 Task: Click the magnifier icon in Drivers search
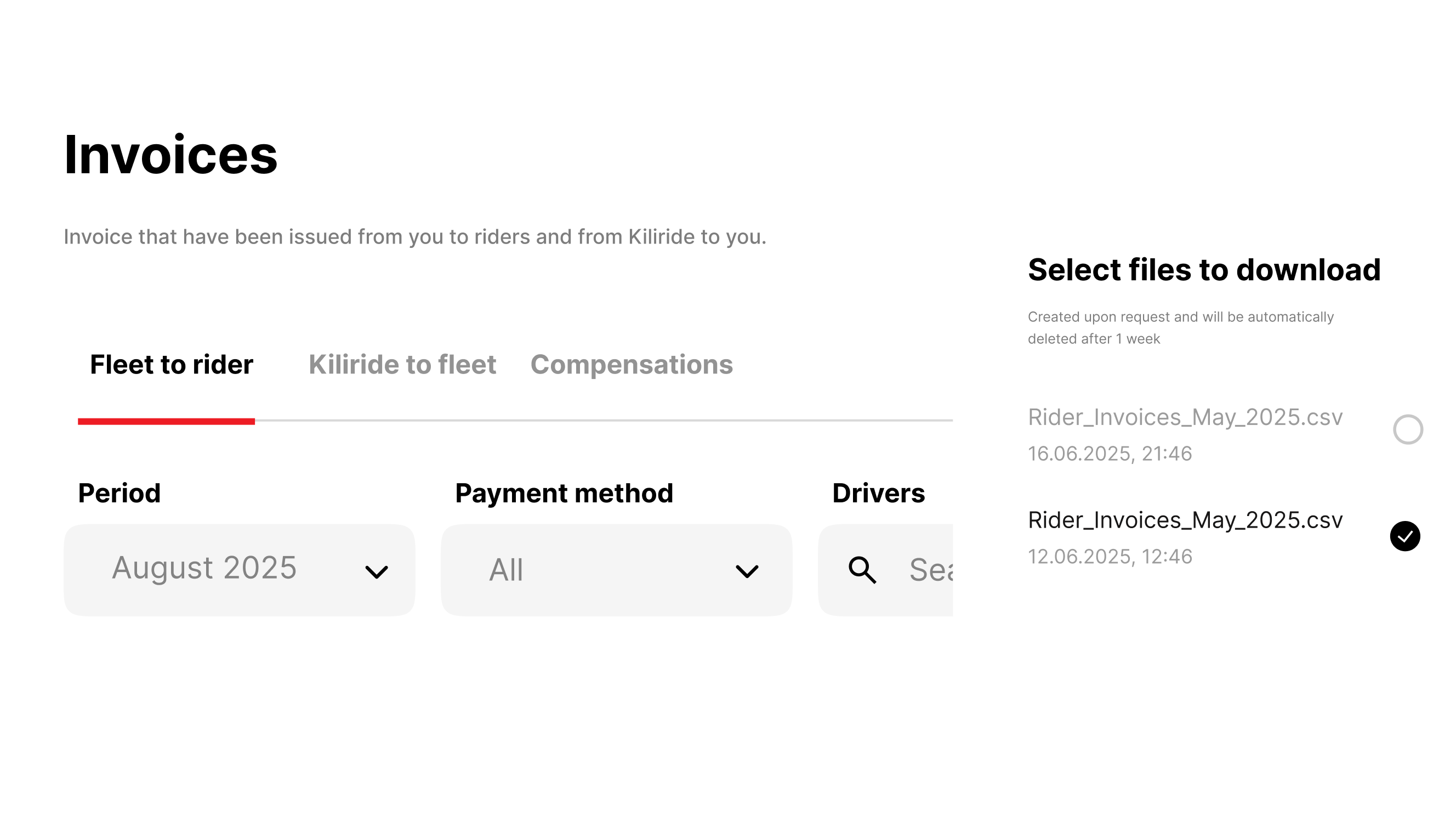pyautogui.click(x=862, y=570)
